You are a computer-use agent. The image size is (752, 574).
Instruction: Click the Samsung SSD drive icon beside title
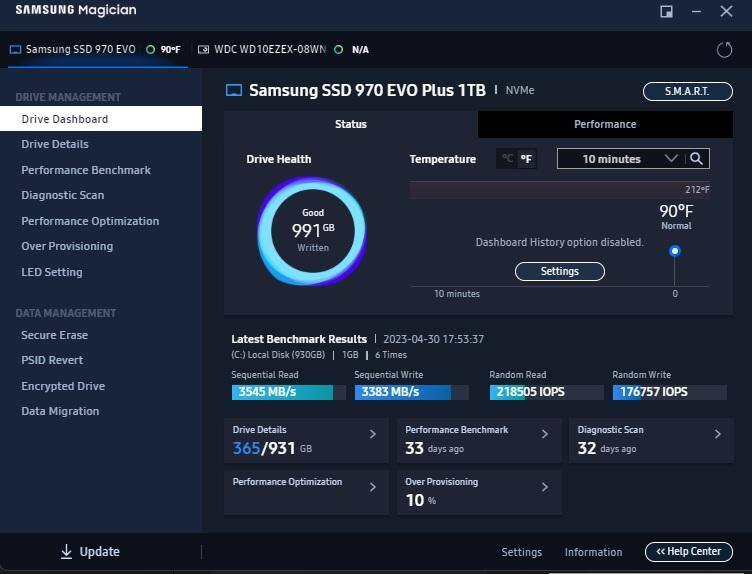point(234,91)
